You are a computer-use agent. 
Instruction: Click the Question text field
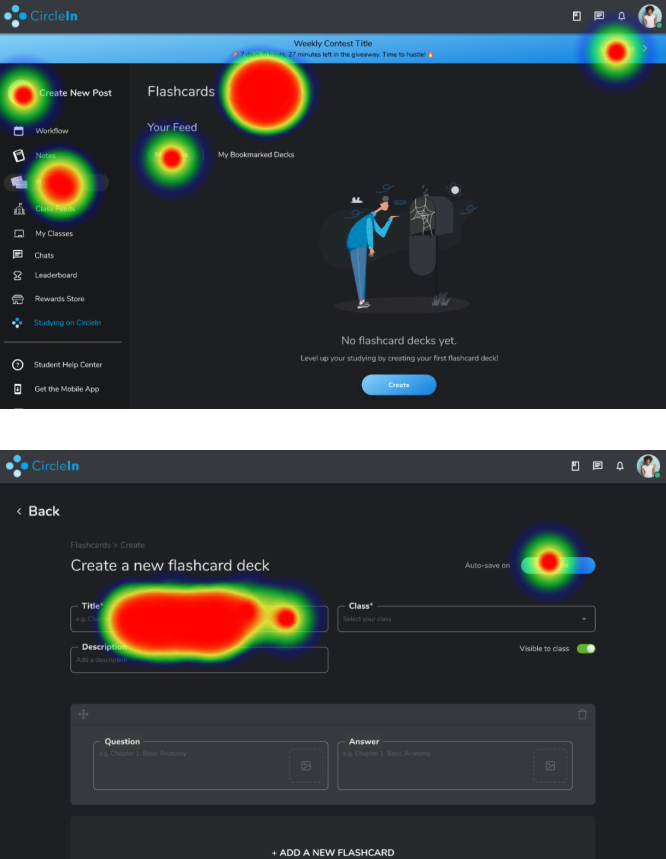(211, 765)
